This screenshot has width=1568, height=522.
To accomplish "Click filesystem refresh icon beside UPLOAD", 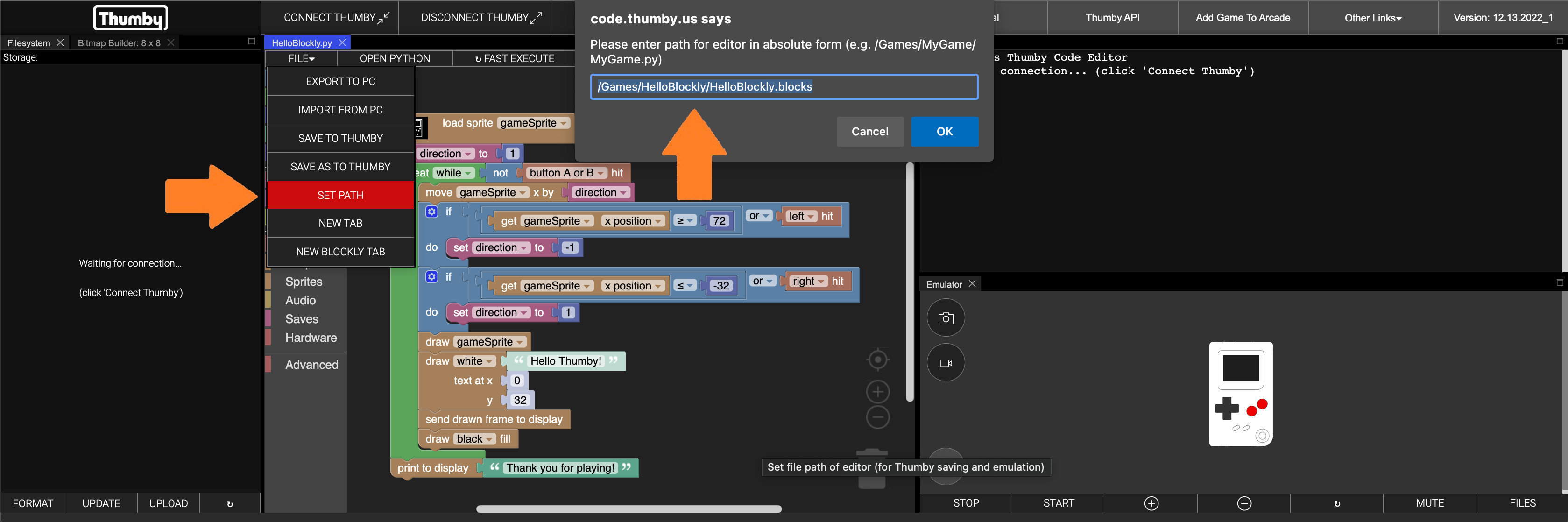I will point(229,504).
